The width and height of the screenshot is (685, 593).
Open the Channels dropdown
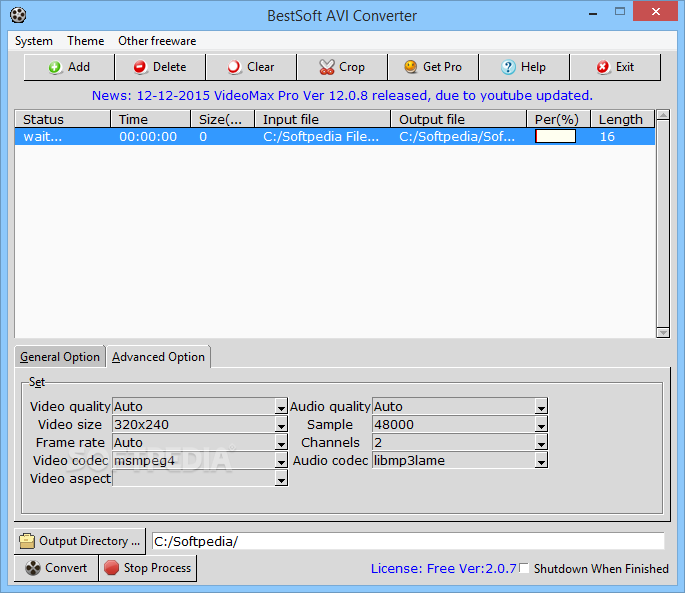[541, 443]
